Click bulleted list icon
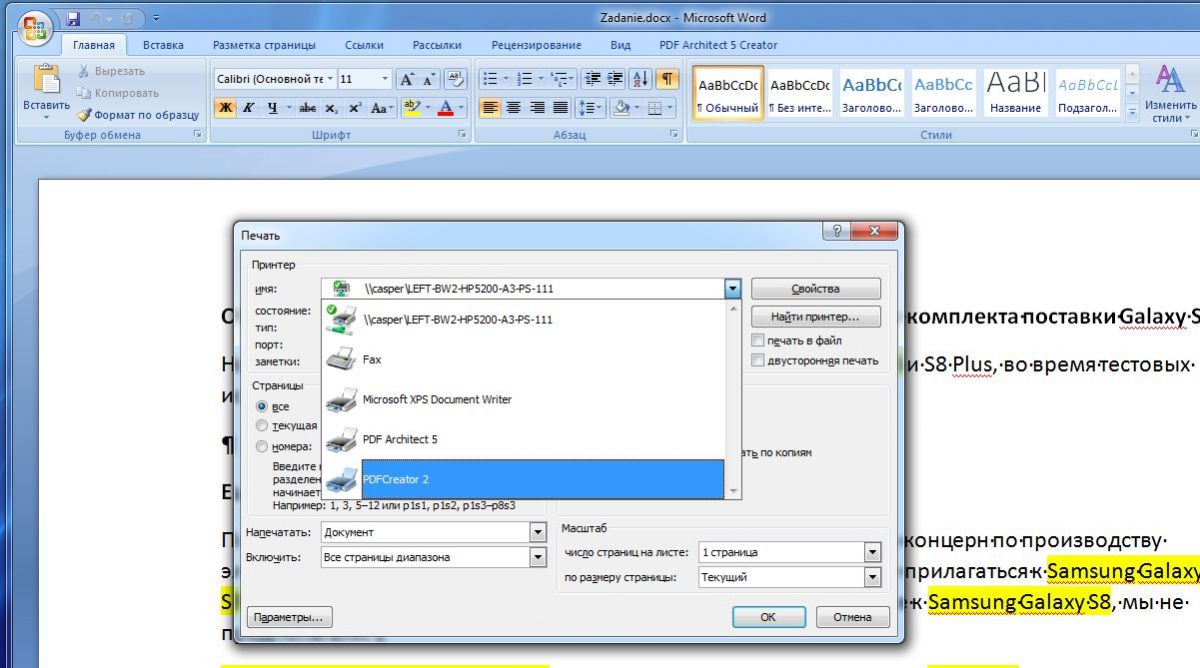Viewport: 1200px width, 668px height. [x=489, y=79]
